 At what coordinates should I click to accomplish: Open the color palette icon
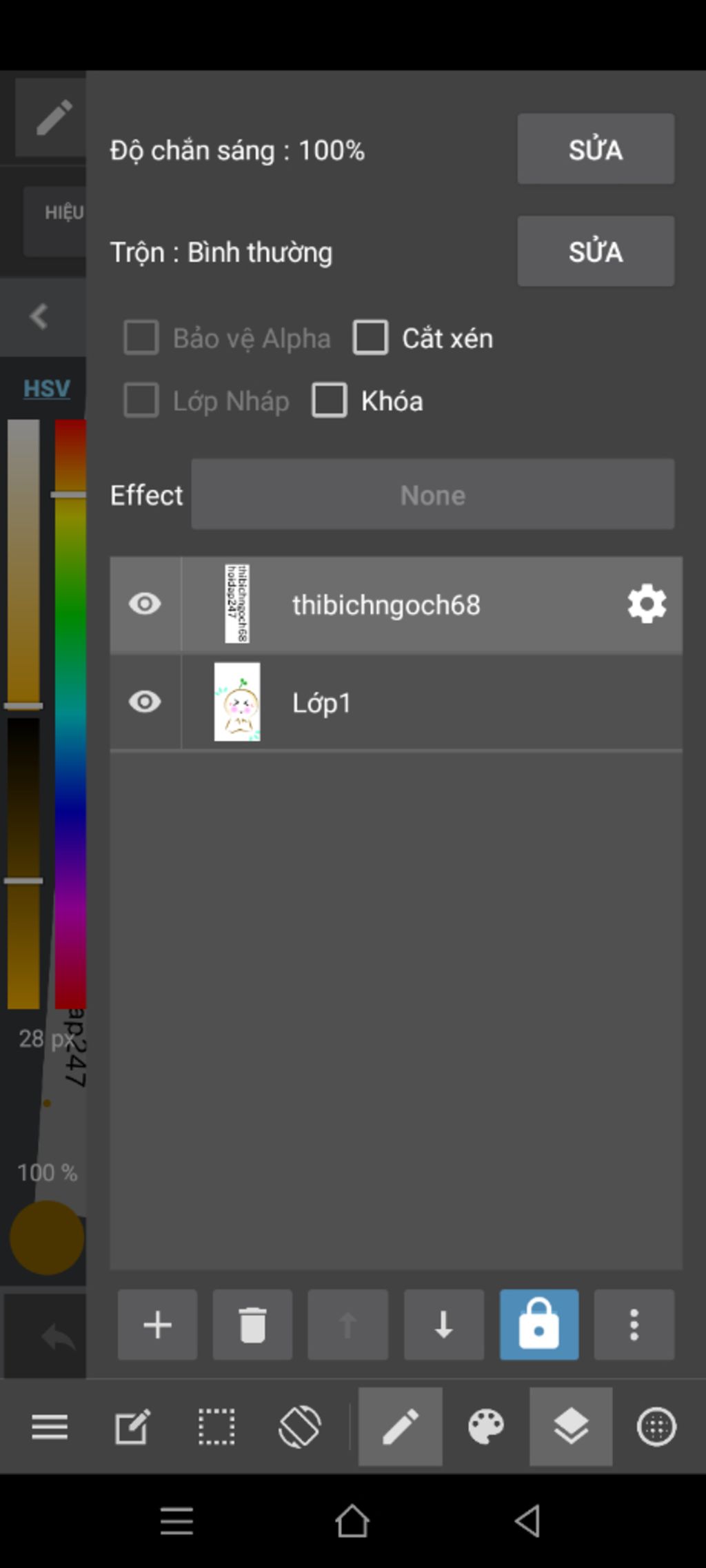(x=486, y=1426)
